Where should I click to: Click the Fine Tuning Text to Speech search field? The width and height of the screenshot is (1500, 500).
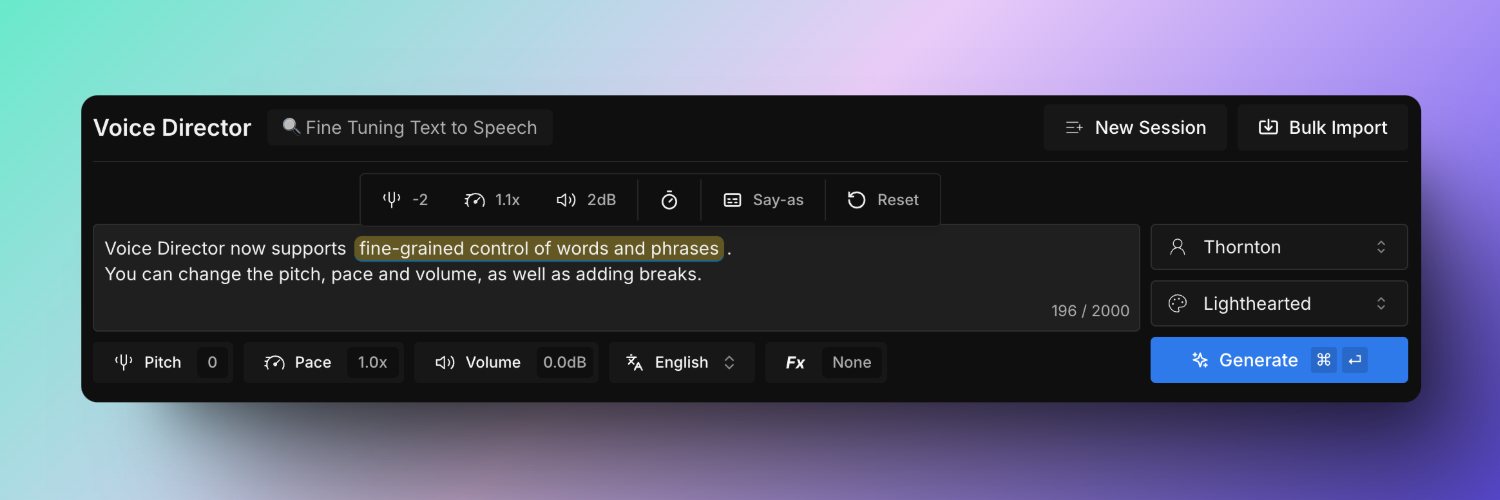(x=410, y=127)
